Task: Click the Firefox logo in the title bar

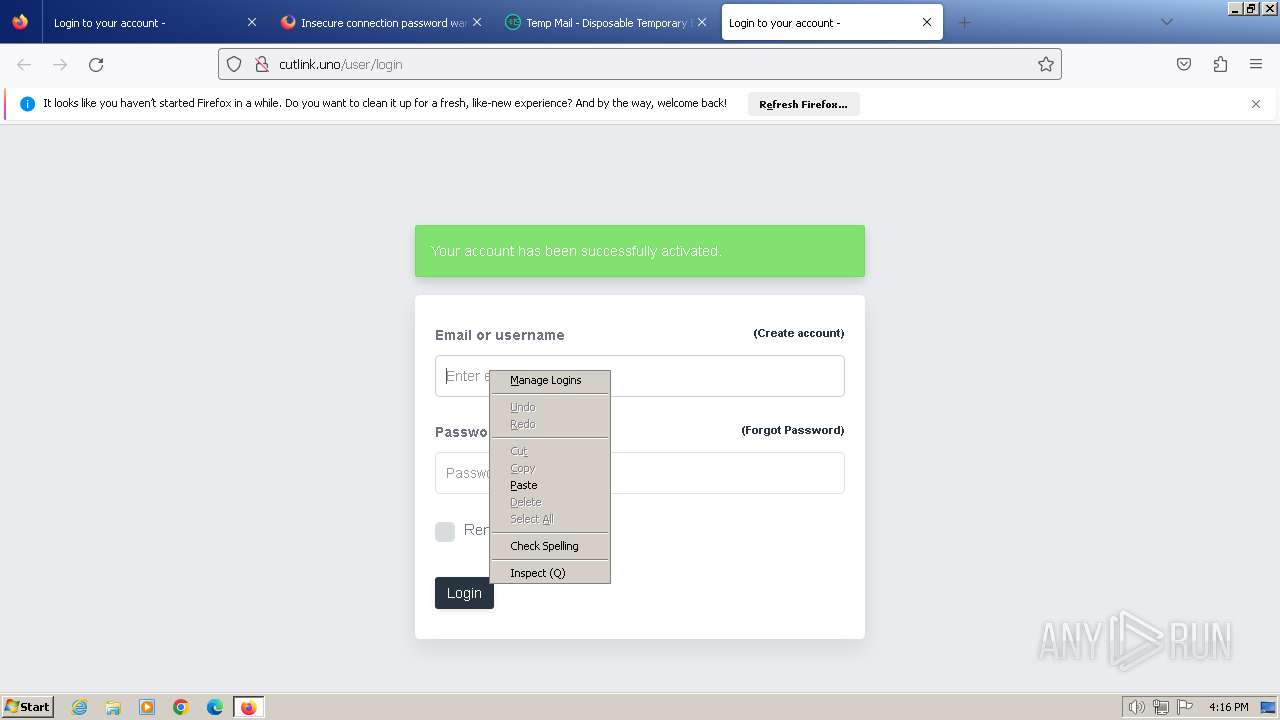Action: click(x=20, y=22)
